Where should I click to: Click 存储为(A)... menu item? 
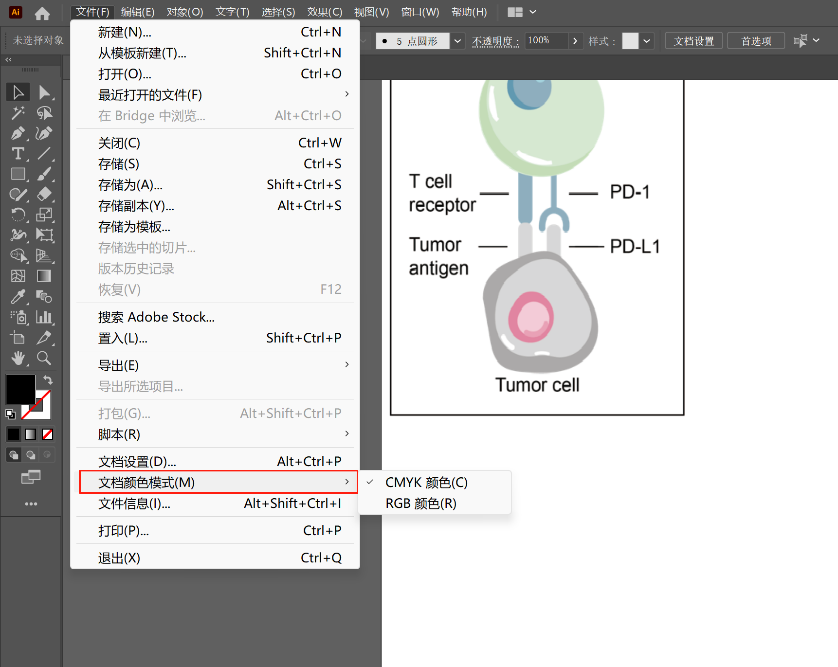pos(130,185)
